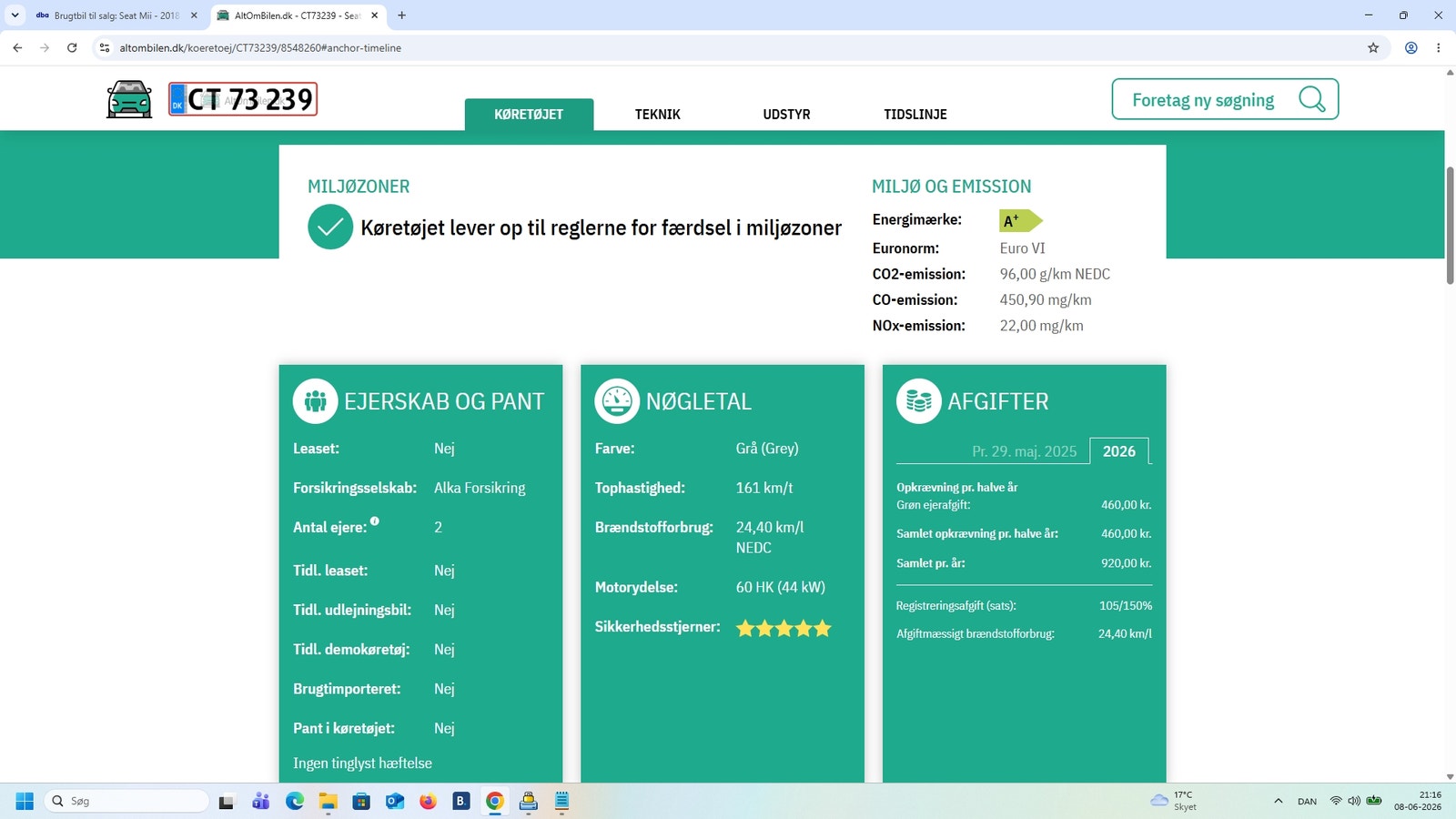The image size is (1456, 819).
Task: Open the Chrome profile icon
Action: click(1411, 48)
